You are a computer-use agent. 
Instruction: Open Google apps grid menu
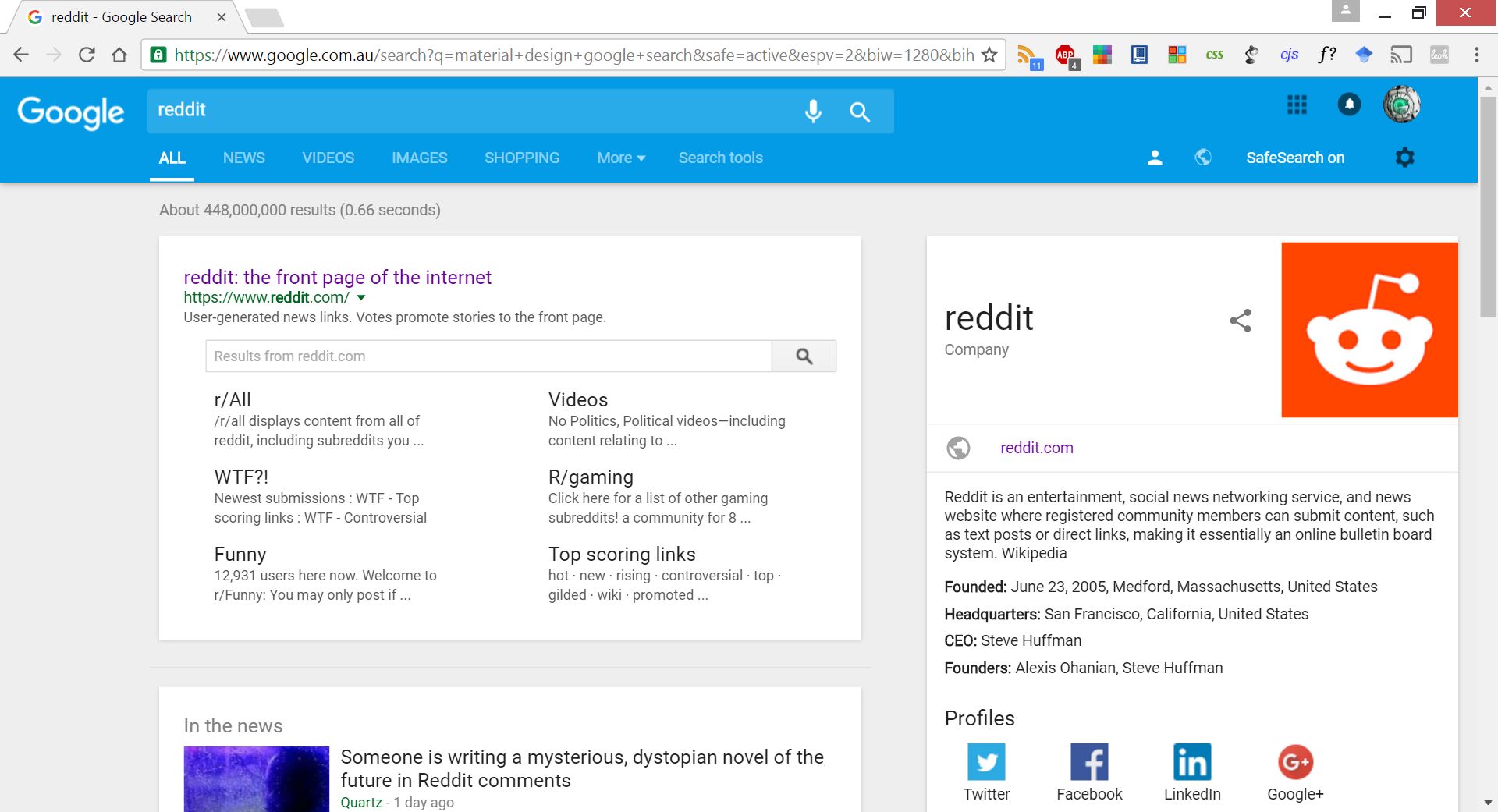click(x=1297, y=105)
